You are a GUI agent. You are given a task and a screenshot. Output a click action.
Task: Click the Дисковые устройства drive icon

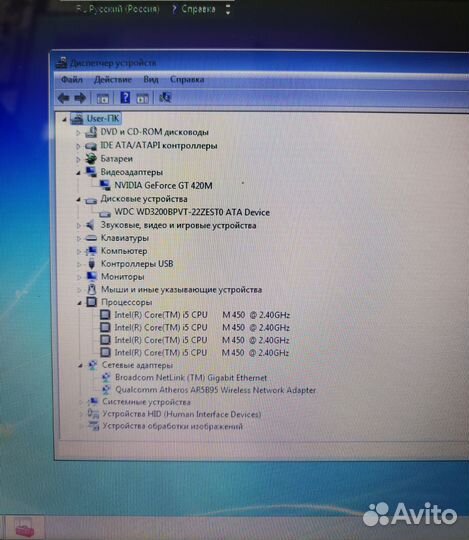pyautogui.click(x=91, y=200)
